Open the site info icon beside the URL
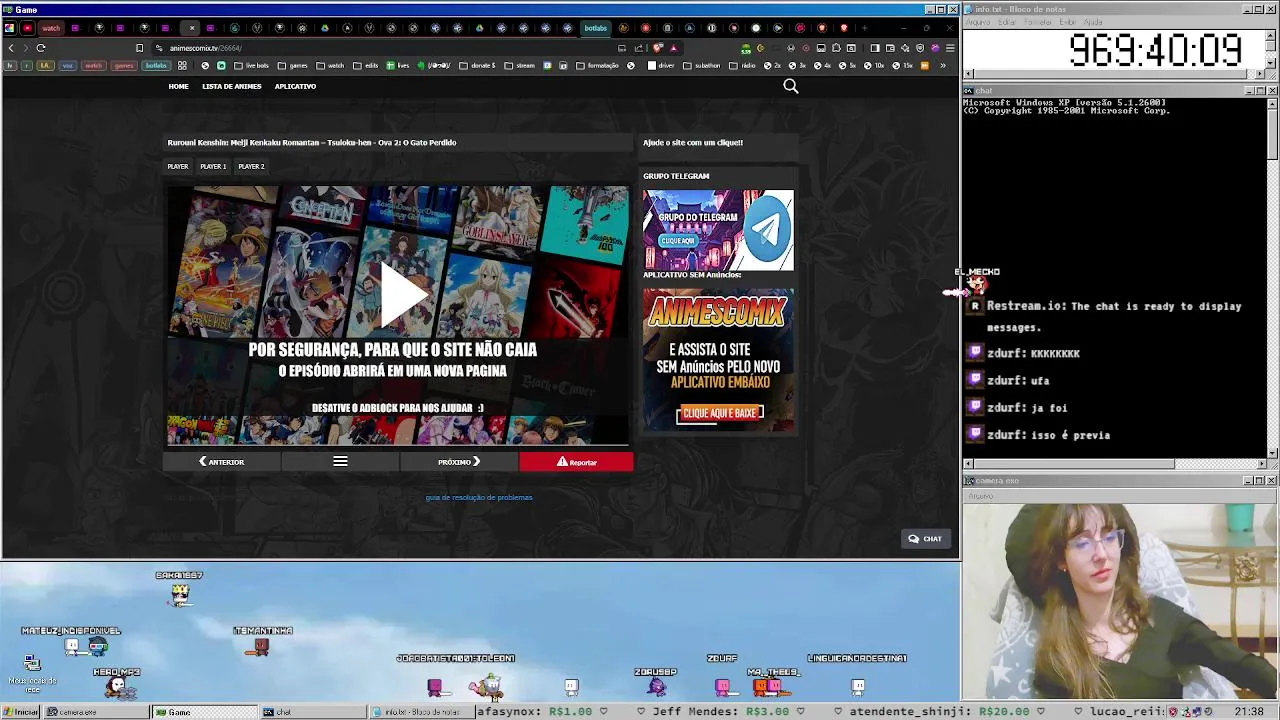1280x720 pixels. tap(160, 48)
